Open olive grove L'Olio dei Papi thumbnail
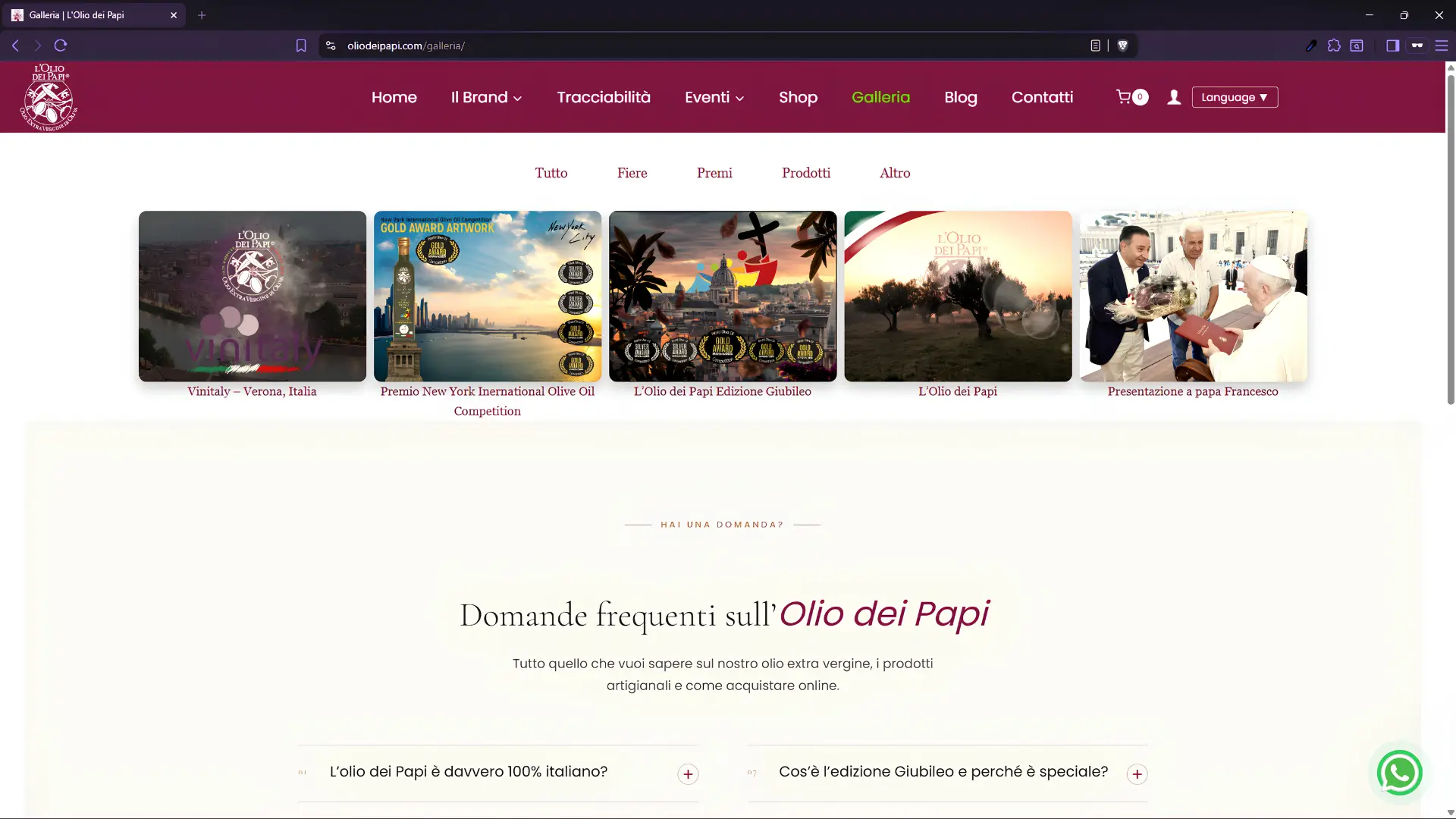Image resolution: width=1456 pixels, height=819 pixels. [x=958, y=296]
